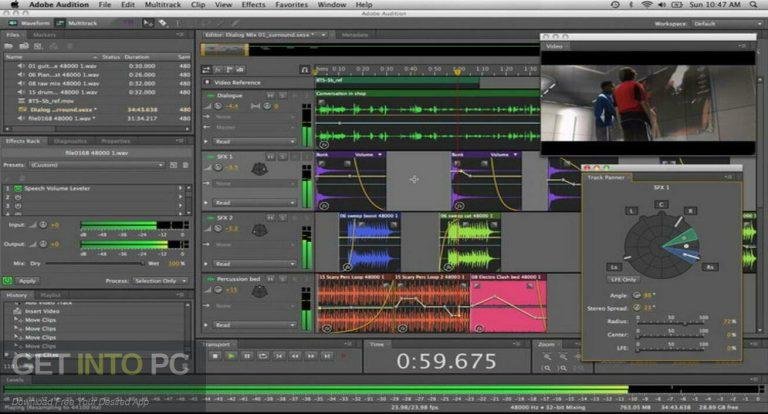
Task: Click the C channel button in Track Panner
Action: pyautogui.click(x=661, y=204)
